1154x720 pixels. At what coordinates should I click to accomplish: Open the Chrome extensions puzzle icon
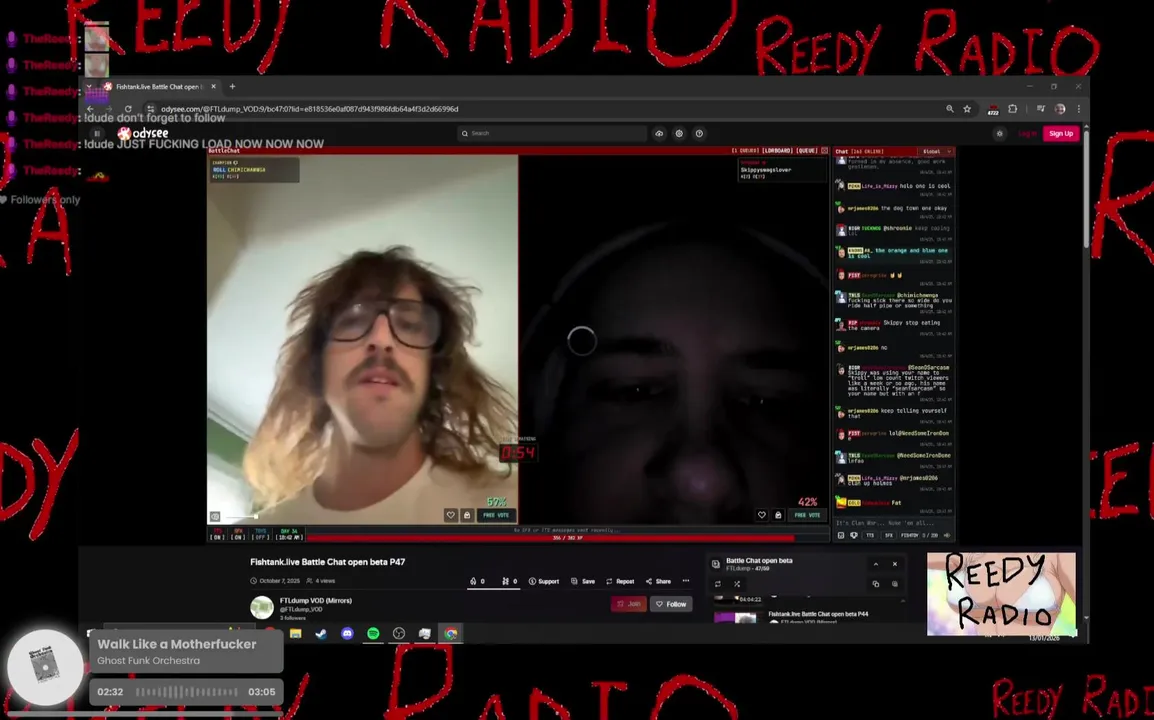(1013, 109)
